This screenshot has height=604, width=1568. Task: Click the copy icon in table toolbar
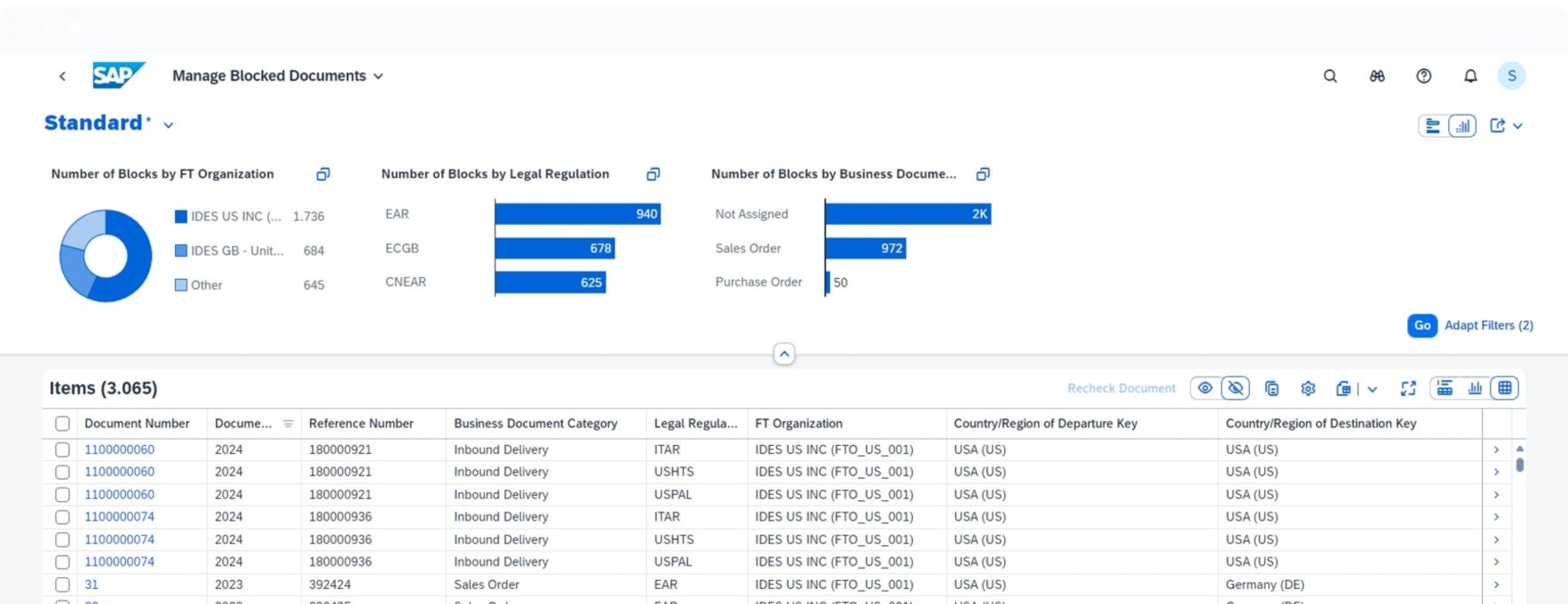1271,388
